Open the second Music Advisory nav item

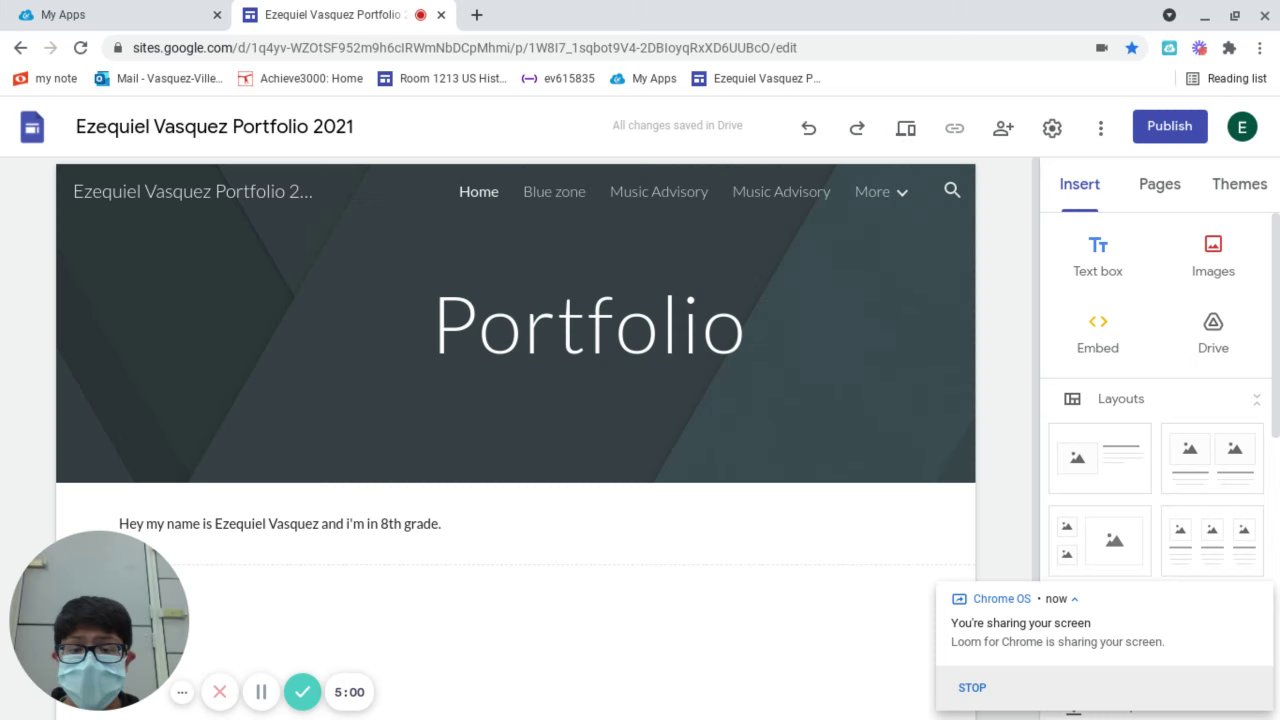pyautogui.click(x=781, y=192)
